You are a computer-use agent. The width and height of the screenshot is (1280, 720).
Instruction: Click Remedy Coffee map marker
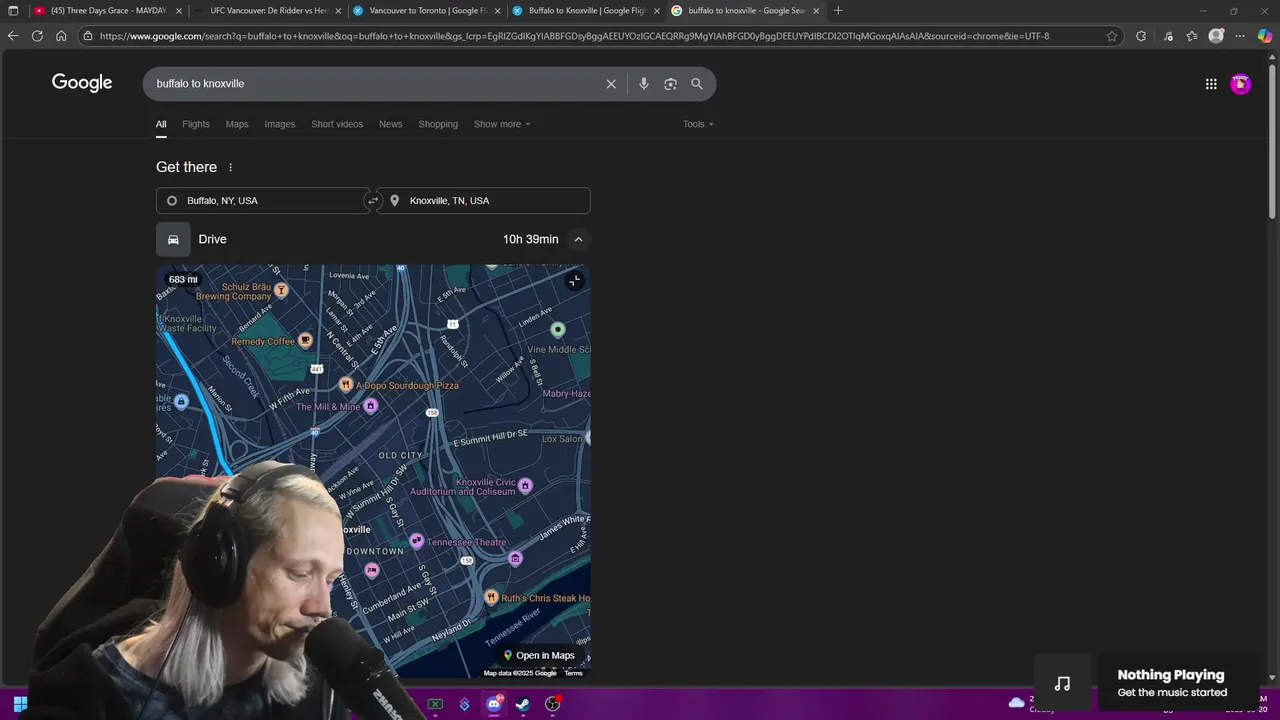pyautogui.click(x=306, y=341)
